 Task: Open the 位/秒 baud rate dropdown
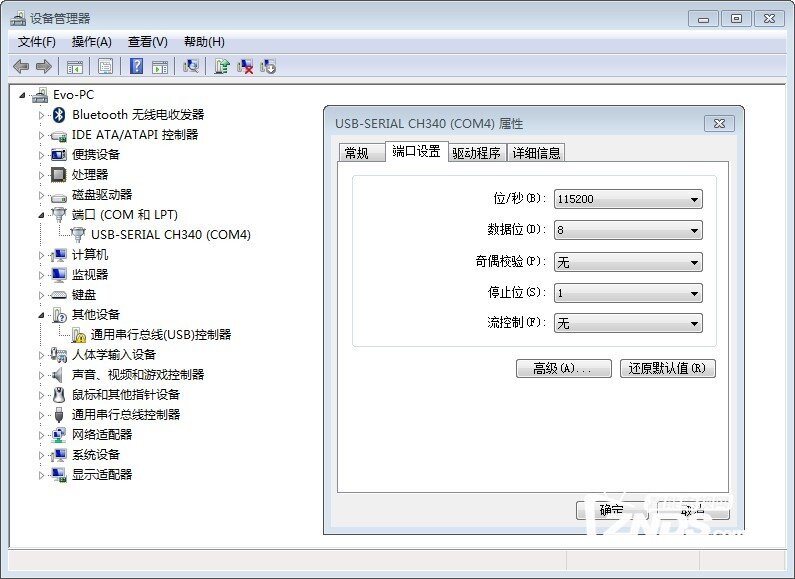pyautogui.click(x=628, y=199)
